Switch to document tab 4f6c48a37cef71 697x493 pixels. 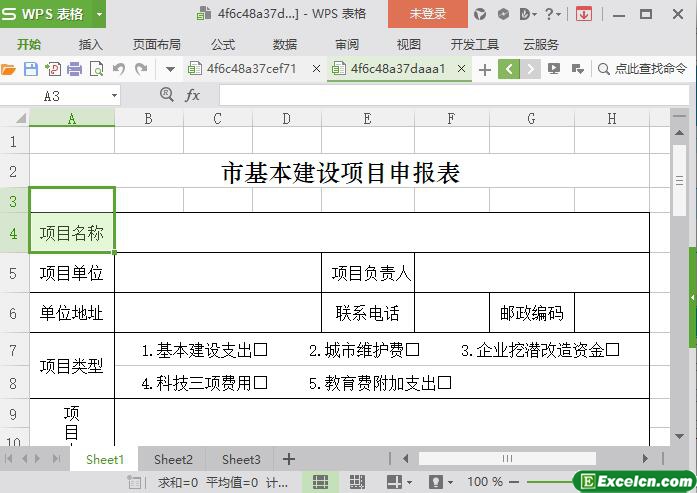(x=251, y=69)
